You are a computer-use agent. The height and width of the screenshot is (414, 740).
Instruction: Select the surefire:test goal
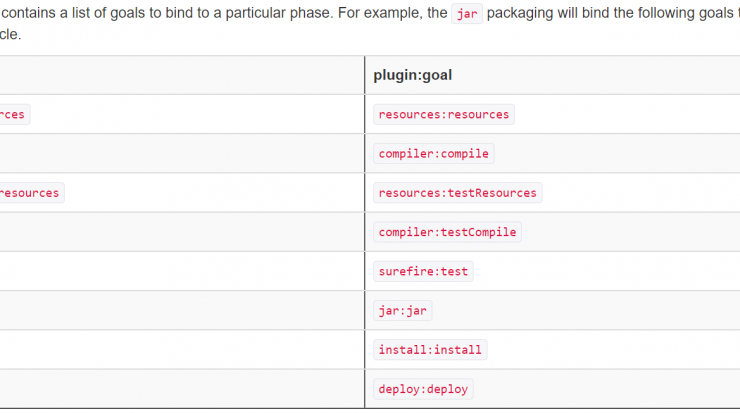[x=423, y=271]
